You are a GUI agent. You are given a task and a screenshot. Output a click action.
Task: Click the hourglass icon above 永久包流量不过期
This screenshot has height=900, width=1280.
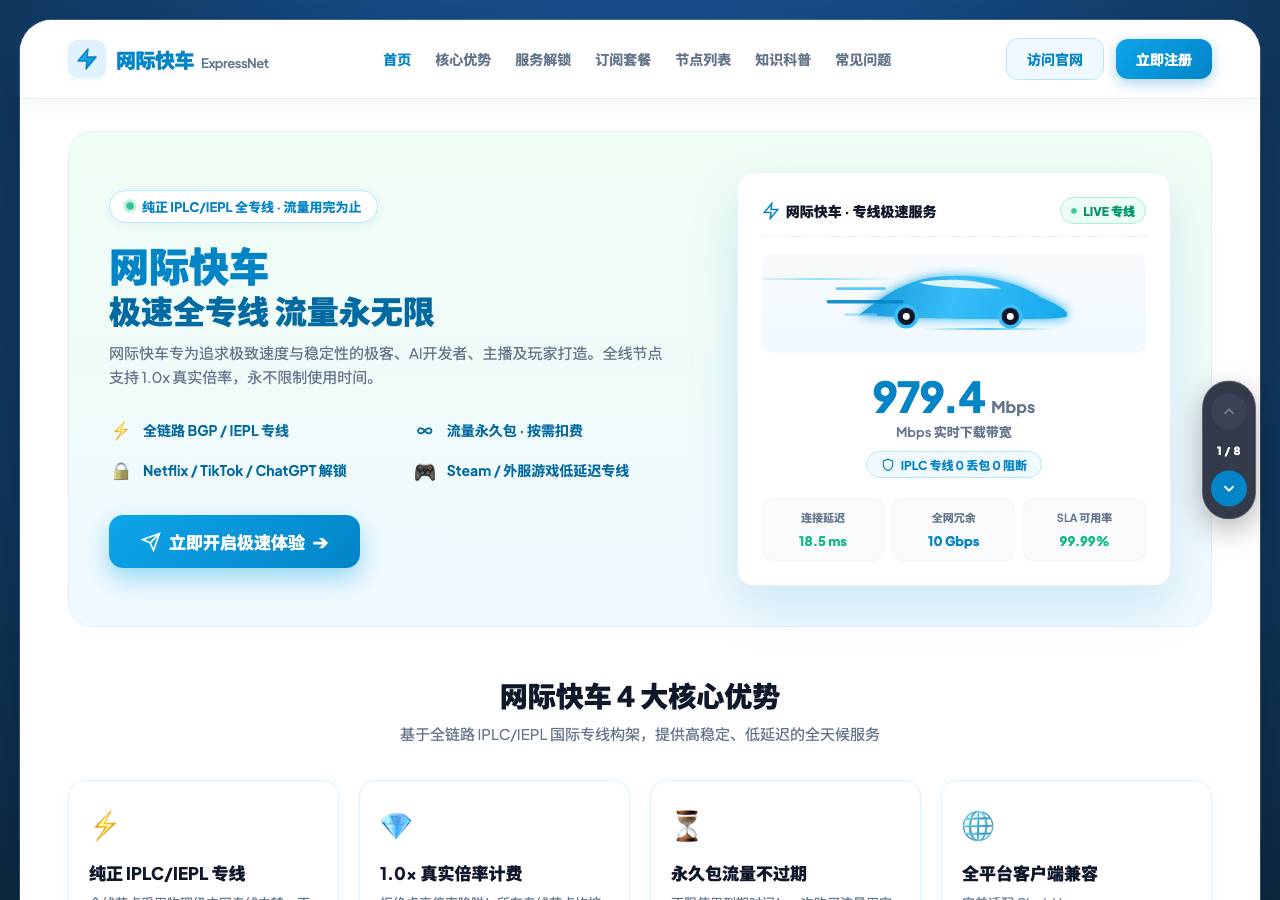(x=687, y=826)
